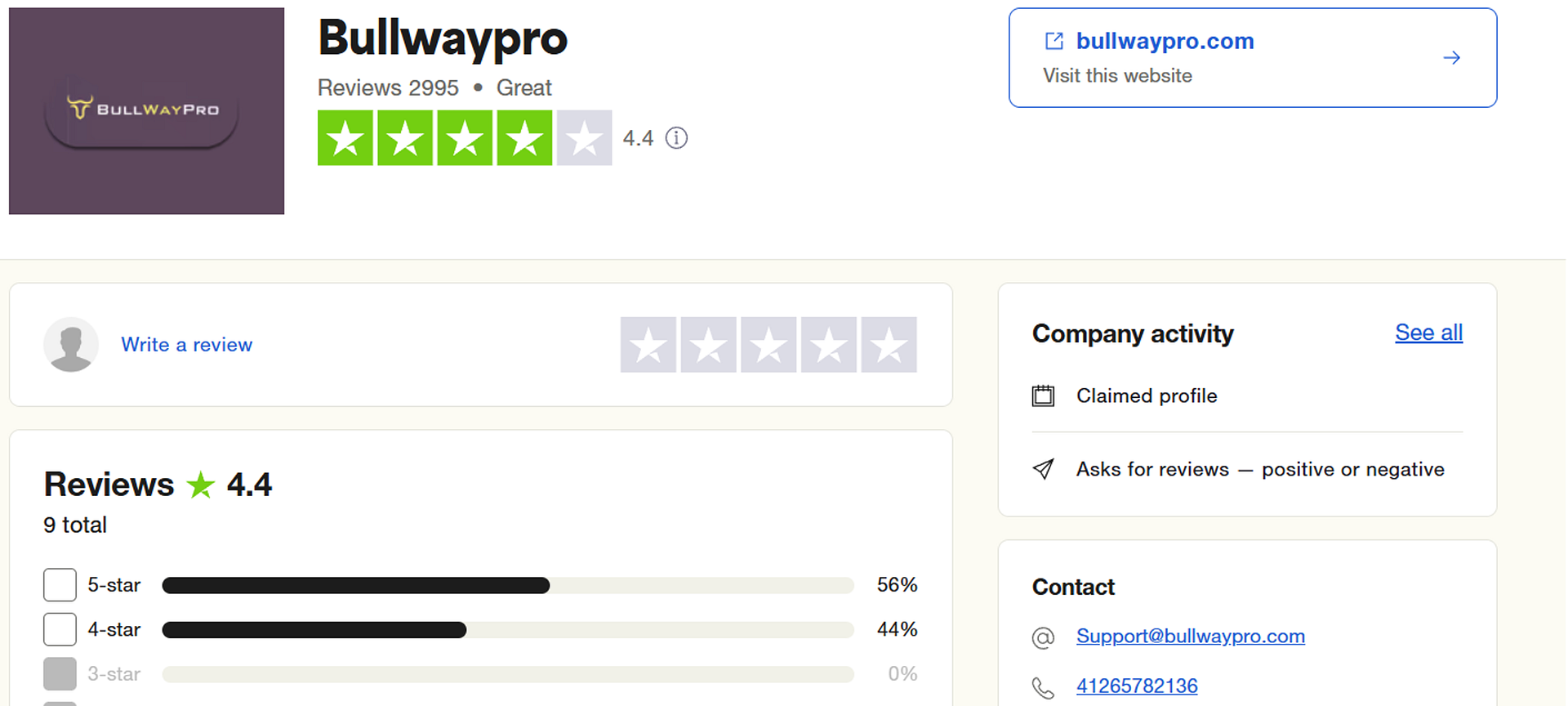Check the 4-star filter checkbox
1568x706 pixels.
[60, 629]
